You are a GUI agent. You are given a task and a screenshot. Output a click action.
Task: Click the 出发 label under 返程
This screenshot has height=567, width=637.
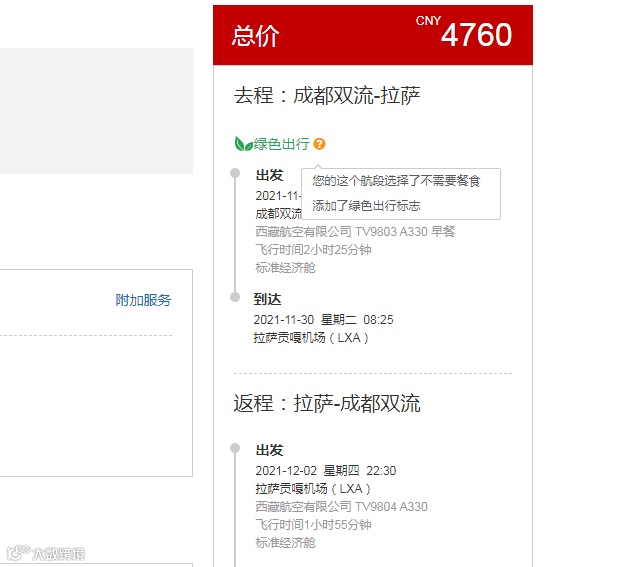click(x=269, y=450)
